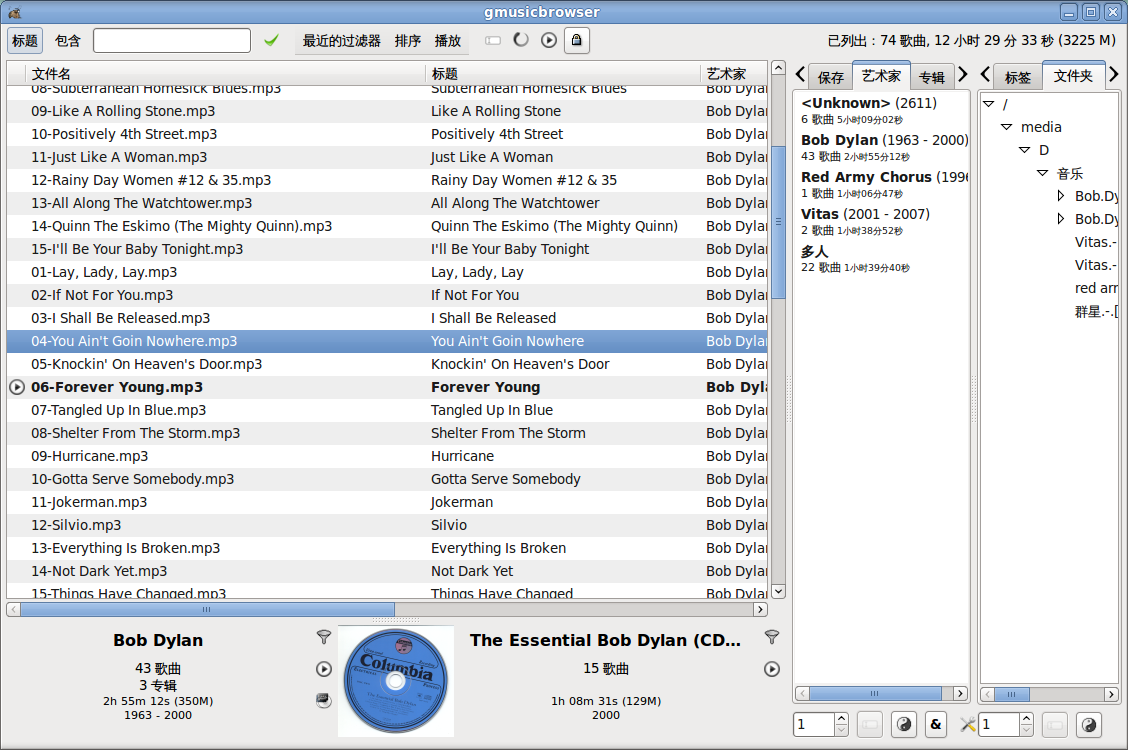The image size is (1128, 750).
Task: Switch to the 标签 tab
Action: click(x=1017, y=77)
